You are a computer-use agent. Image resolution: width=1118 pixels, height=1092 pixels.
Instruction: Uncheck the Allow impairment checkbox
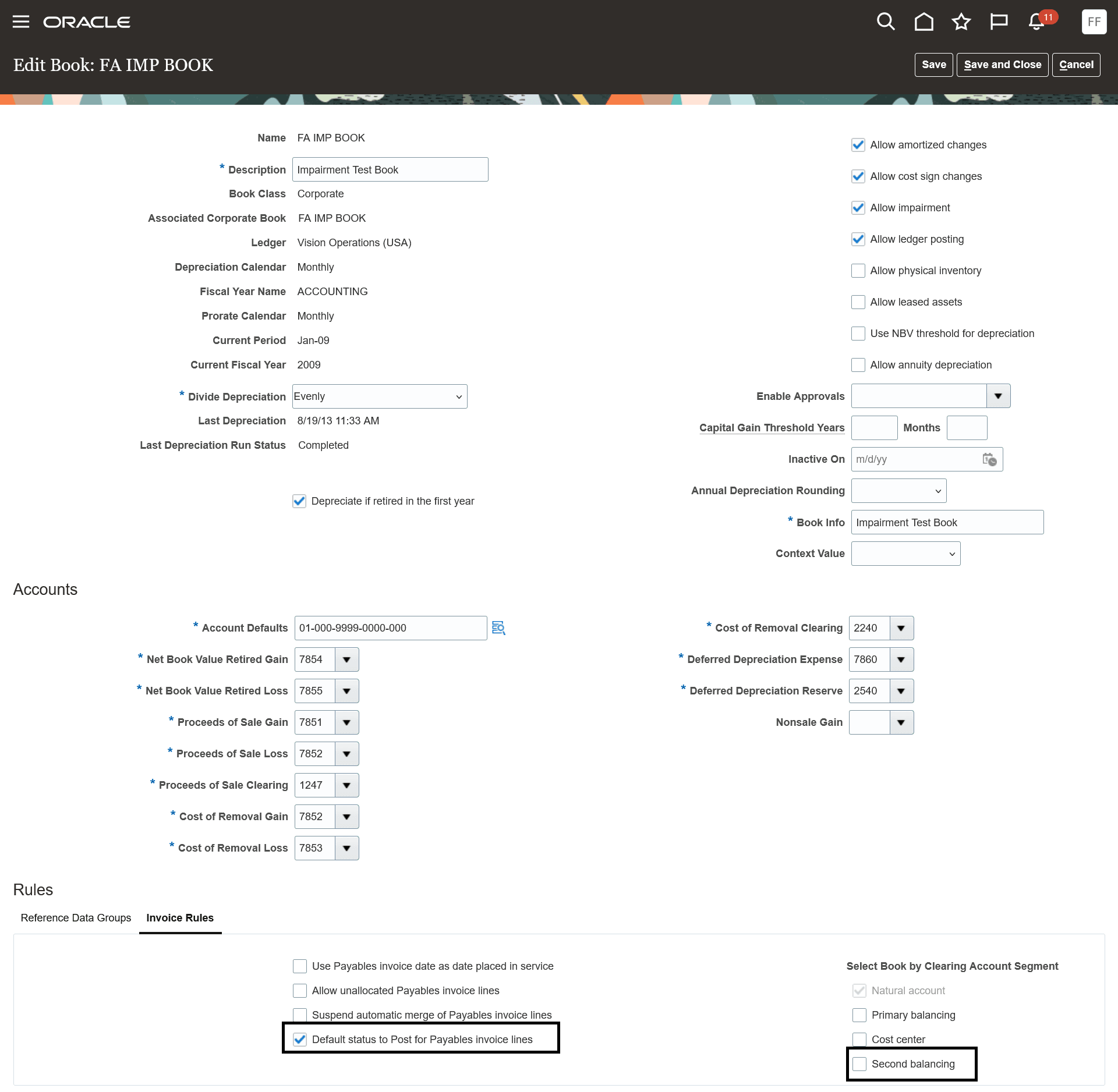pos(858,208)
